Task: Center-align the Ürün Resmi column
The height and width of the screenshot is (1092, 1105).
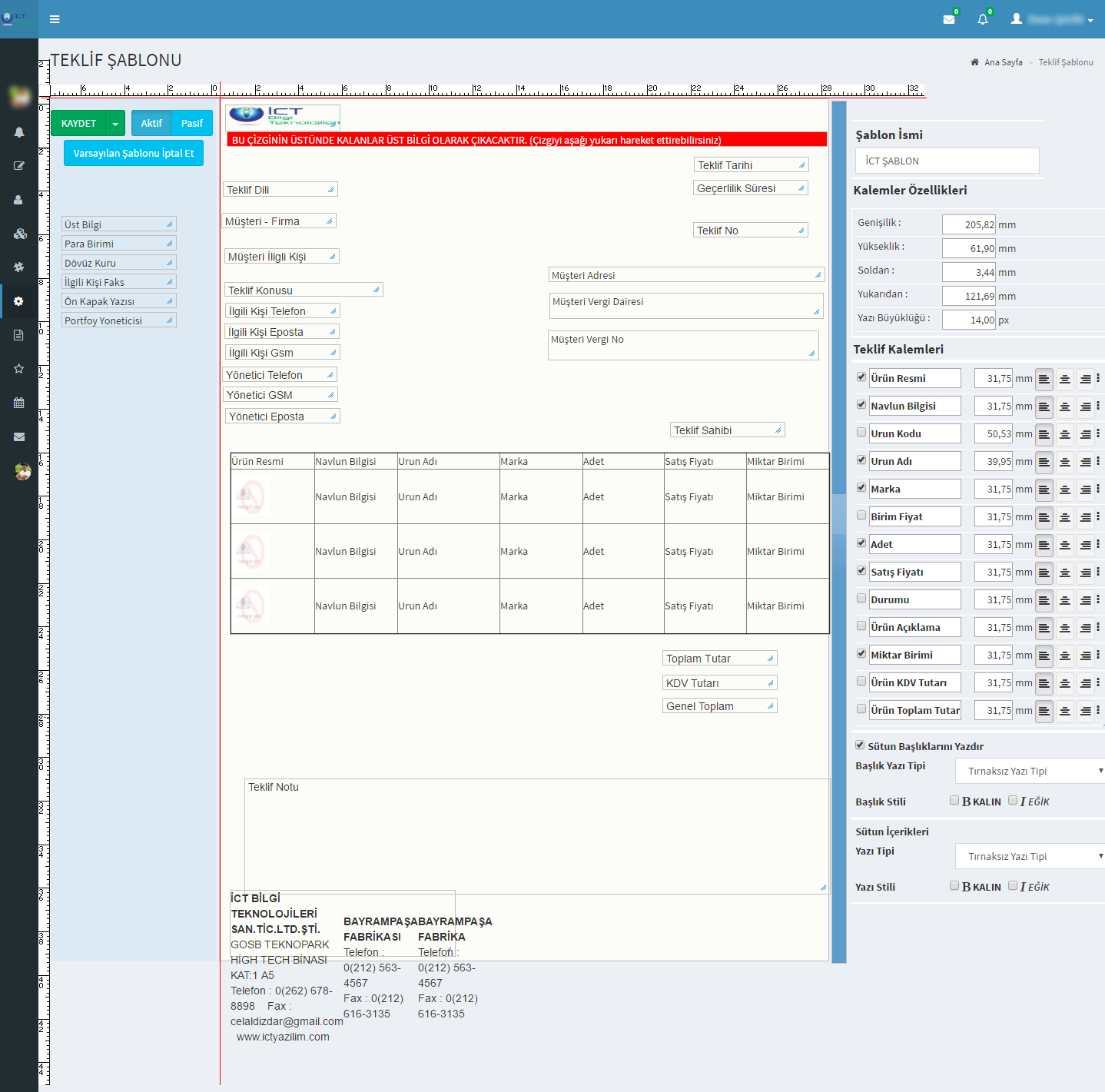Action: [1064, 379]
